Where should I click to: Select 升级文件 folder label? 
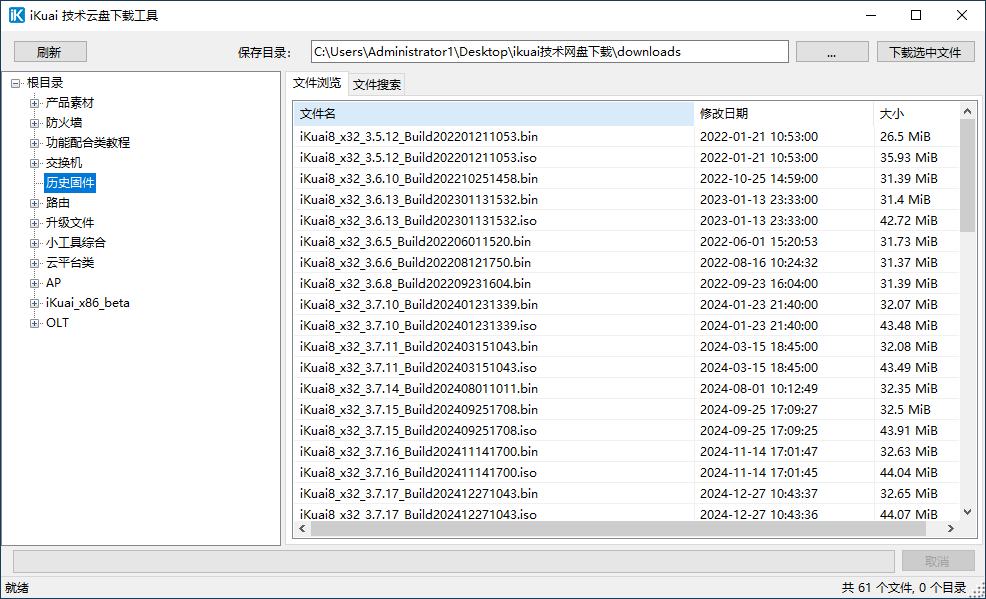point(70,223)
